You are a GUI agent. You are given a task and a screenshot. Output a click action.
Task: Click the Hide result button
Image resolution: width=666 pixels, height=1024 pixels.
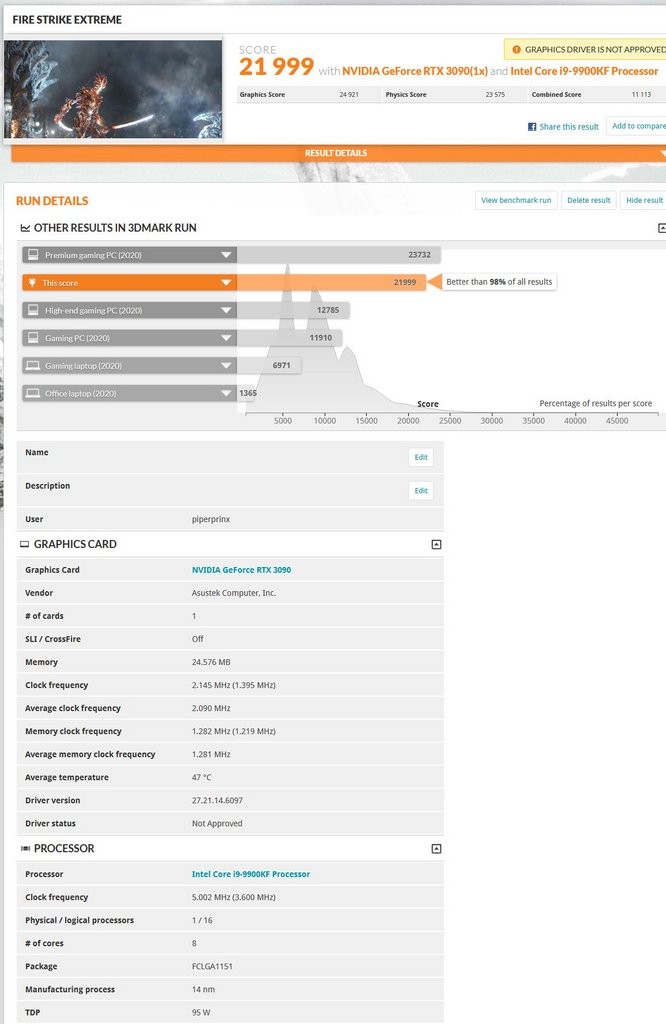tap(643, 200)
